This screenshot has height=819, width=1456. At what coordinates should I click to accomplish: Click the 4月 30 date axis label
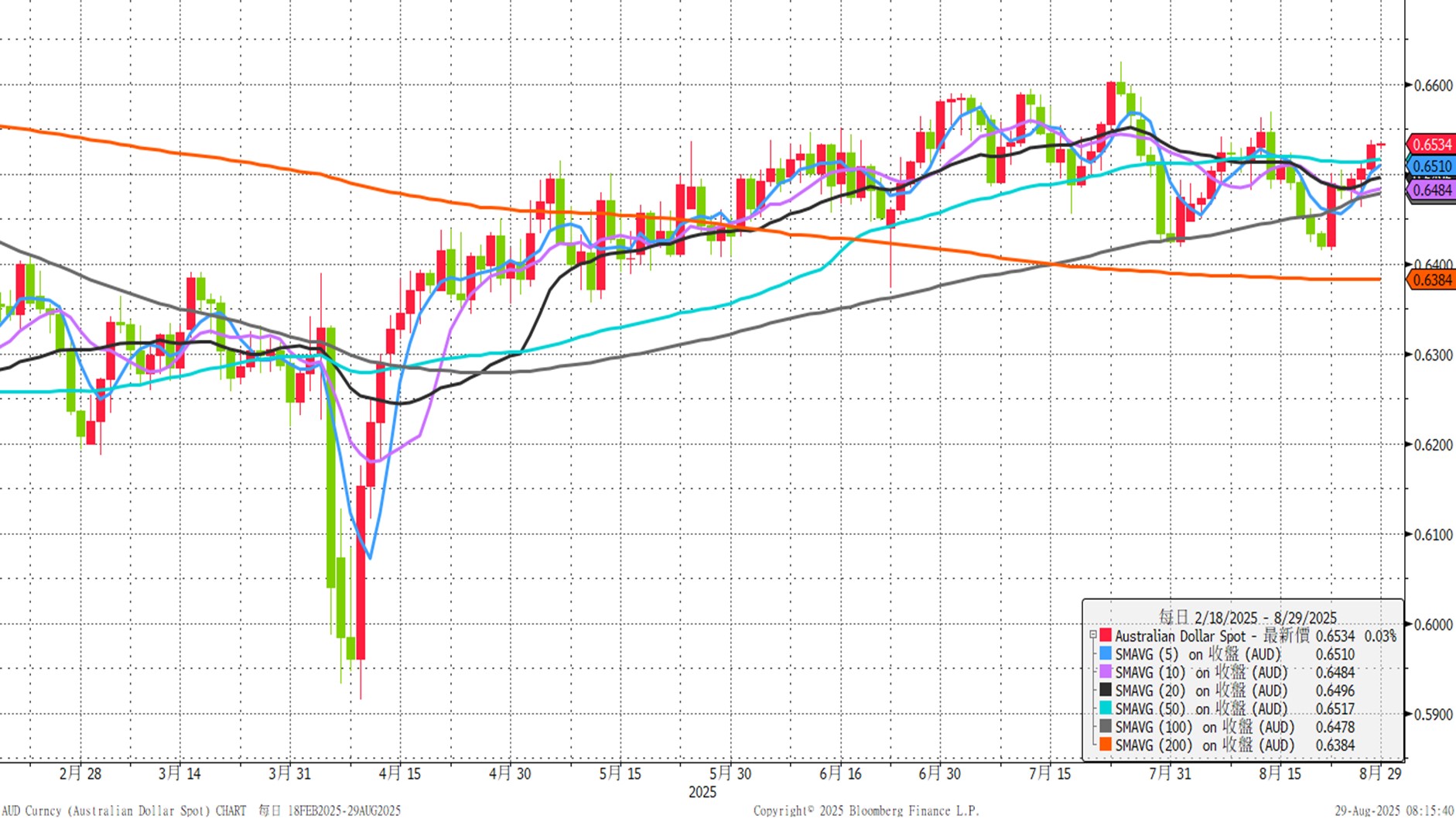coord(511,773)
